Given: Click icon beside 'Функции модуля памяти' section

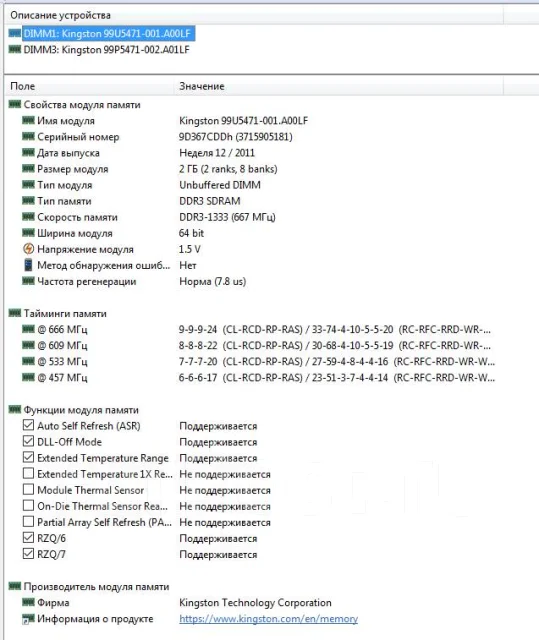Looking at the screenshot, I should click(x=15, y=409).
